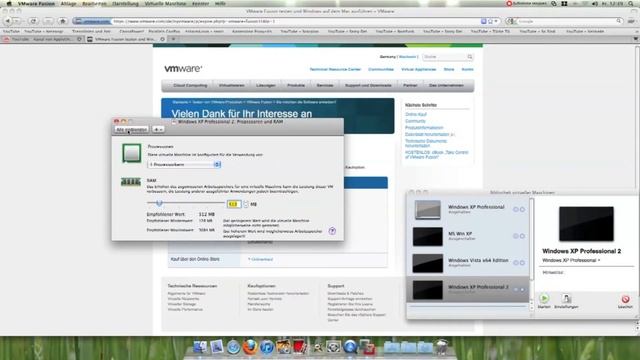Click the RAM MB input field
Screen dimensions: 640x360
pos(234,204)
